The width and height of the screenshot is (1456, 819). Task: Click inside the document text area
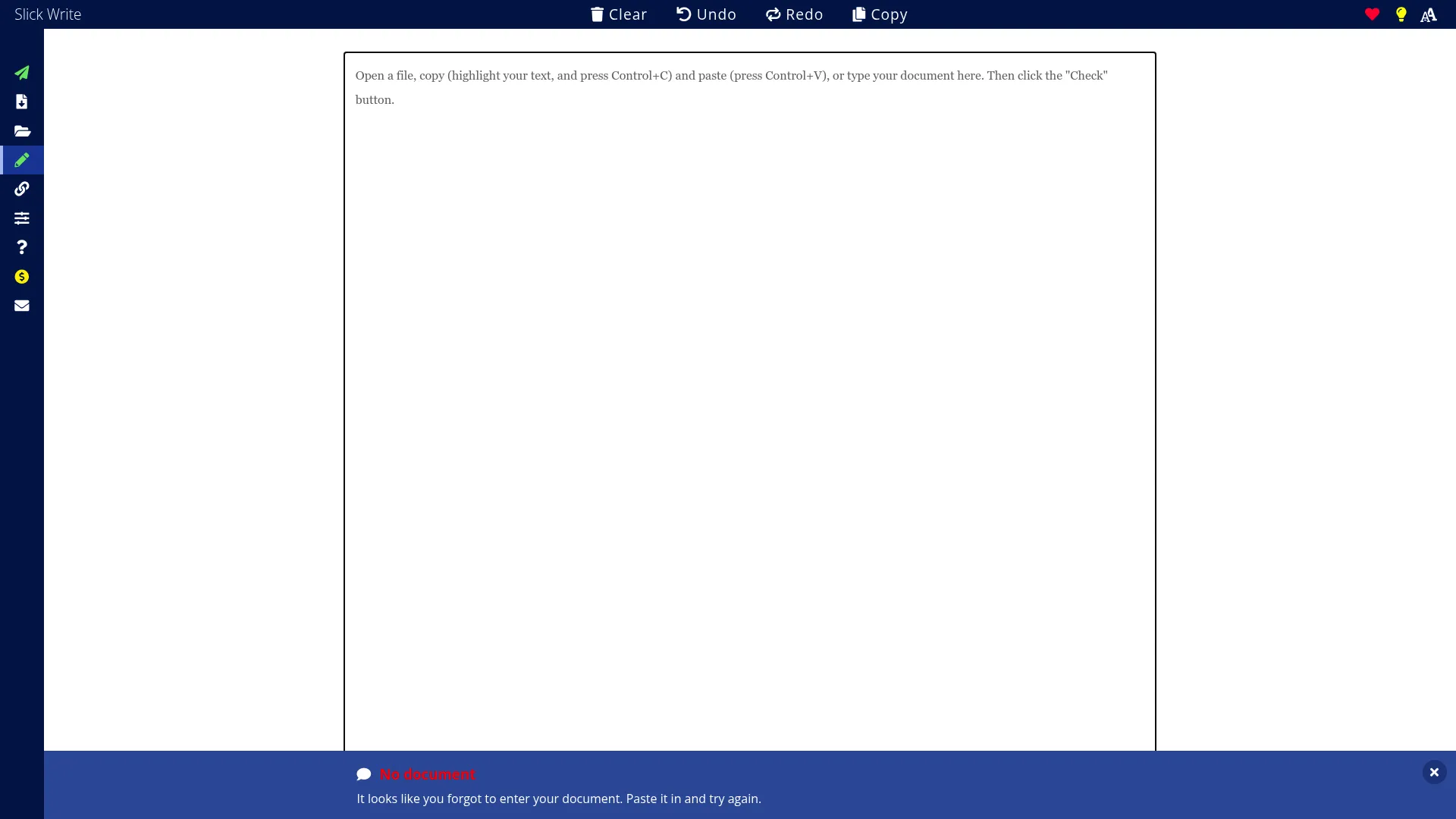[748, 379]
